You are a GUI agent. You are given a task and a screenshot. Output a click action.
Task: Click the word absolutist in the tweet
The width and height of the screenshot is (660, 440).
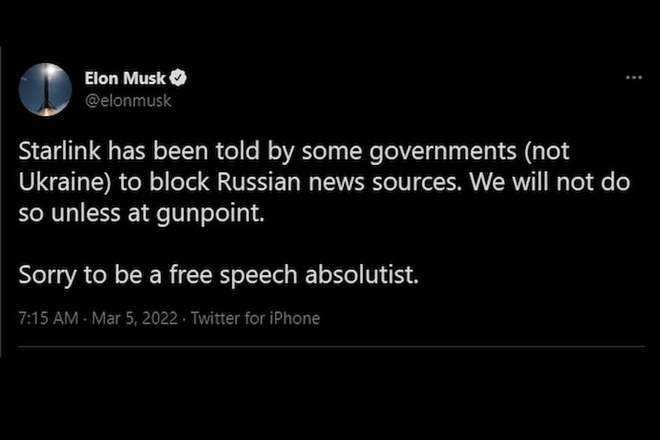(362, 275)
